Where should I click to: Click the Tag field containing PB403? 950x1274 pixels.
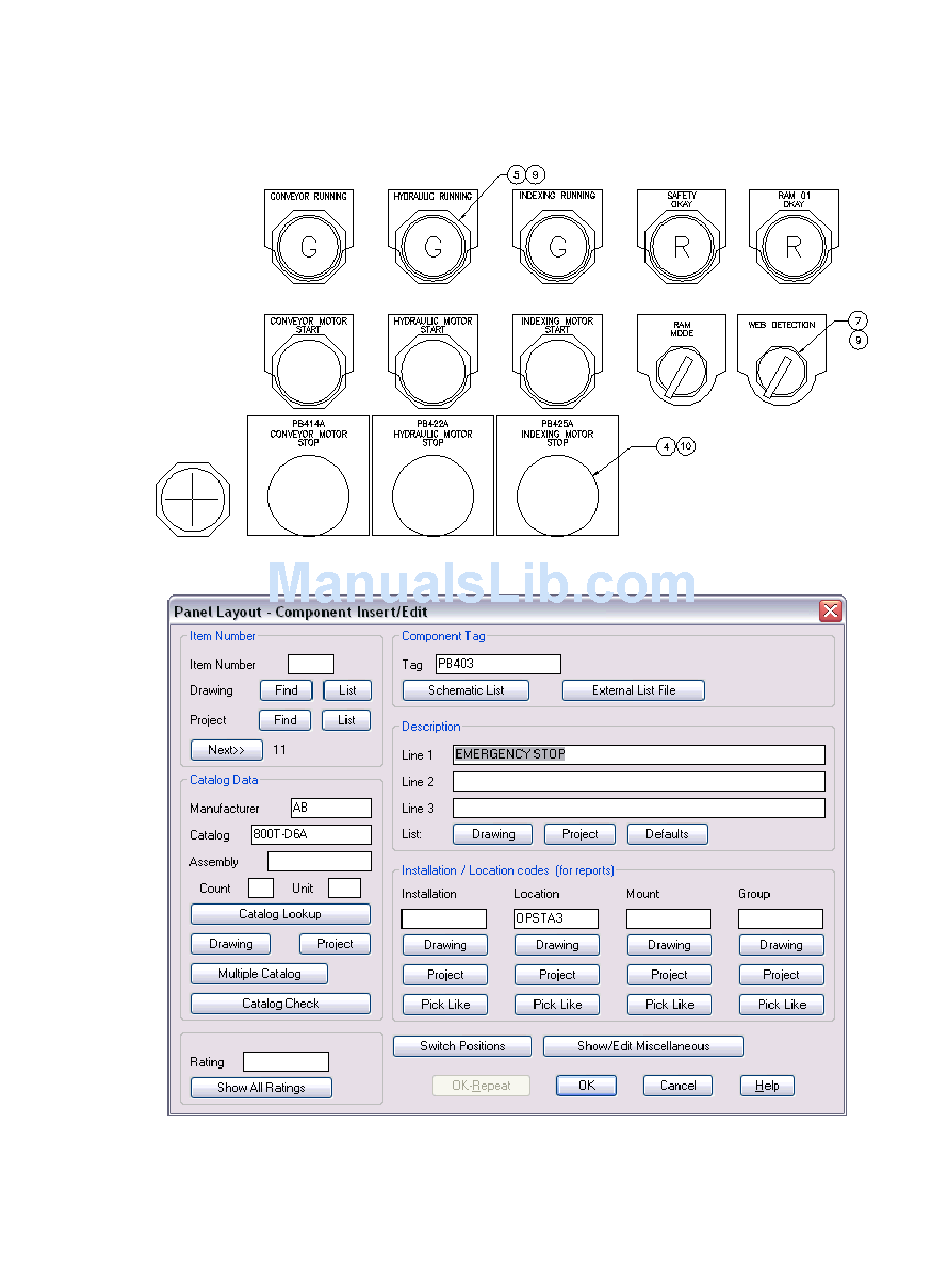pyautogui.click(x=498, y=664)
